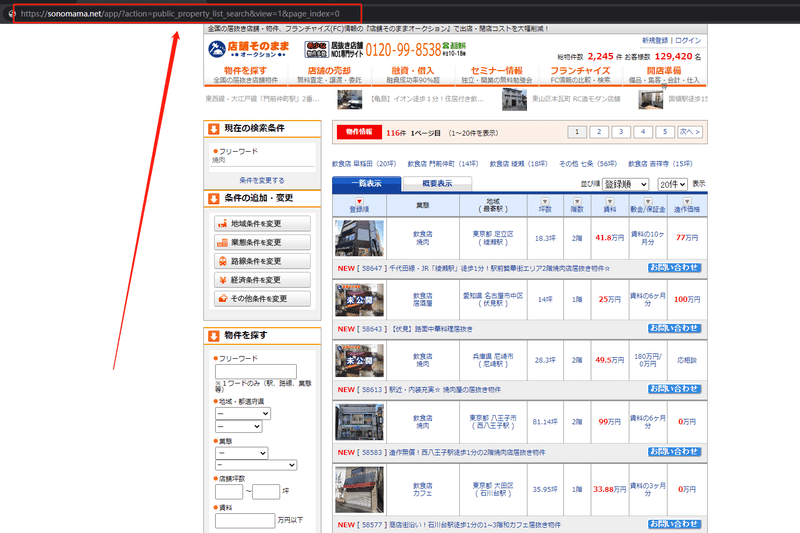Open thumbnail of 八王子市 西八王子駅 listing
This screenshot has height=533, width=800.
pyautogui.click(x=360, y=422)
